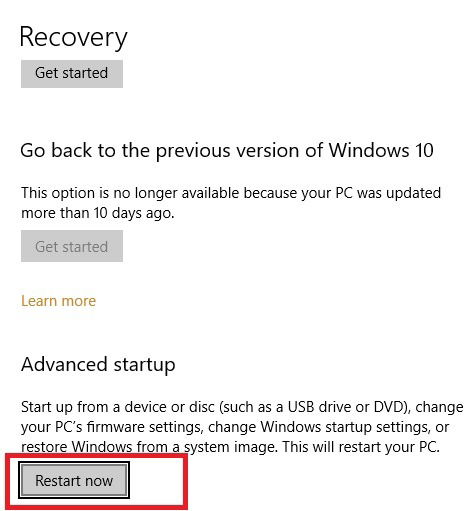Click the 'more than 10 days ago' line
474x511 pixels.
pyautogui.click(x=98, y=213)
